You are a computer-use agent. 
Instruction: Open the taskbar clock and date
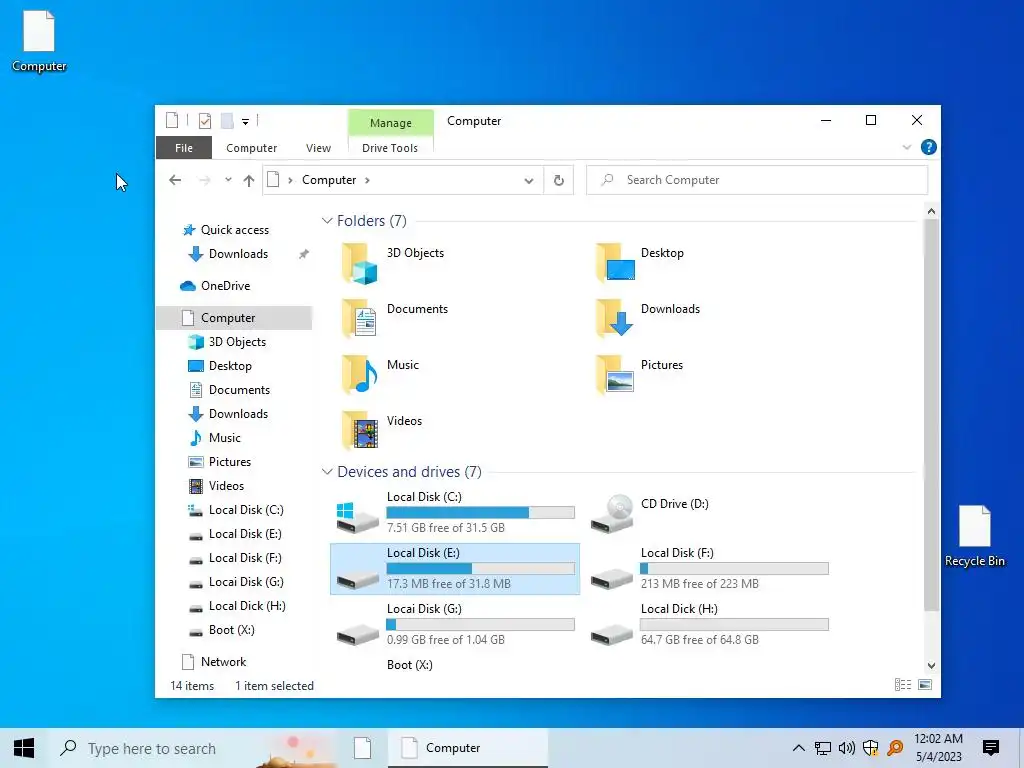point(938,748)
